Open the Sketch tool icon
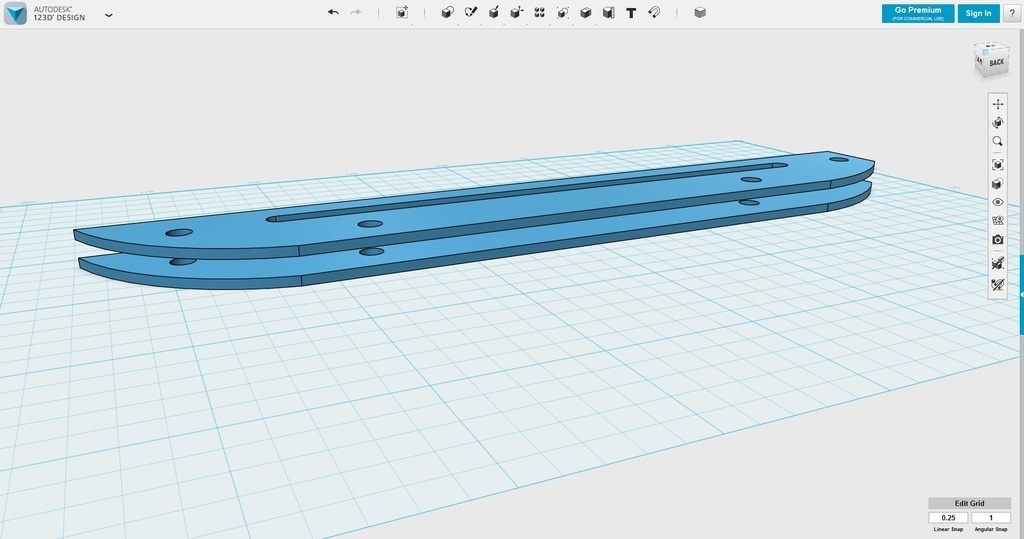This screenshot has width=1024, height=539. pyautogui.click(x=471, y=13)
